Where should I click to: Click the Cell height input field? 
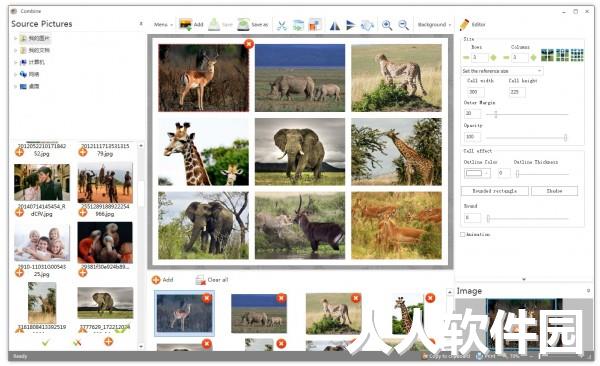(x=517, y=92)
